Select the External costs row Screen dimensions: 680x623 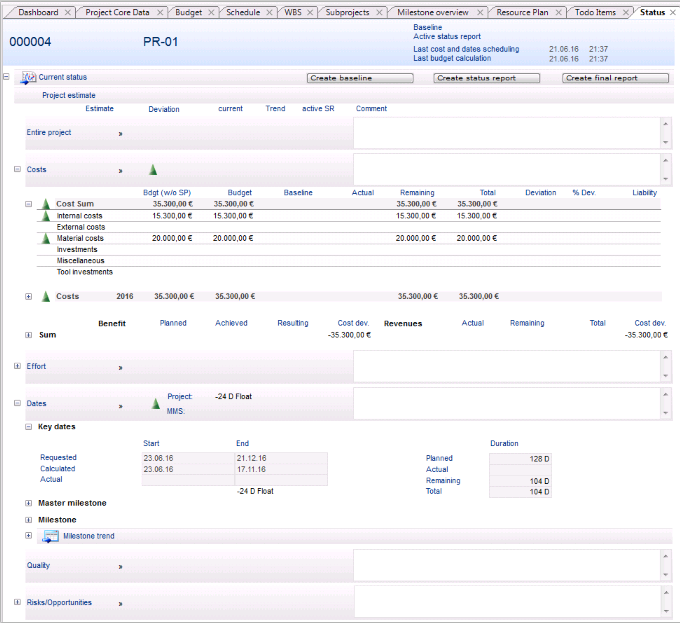pos(349,227)
